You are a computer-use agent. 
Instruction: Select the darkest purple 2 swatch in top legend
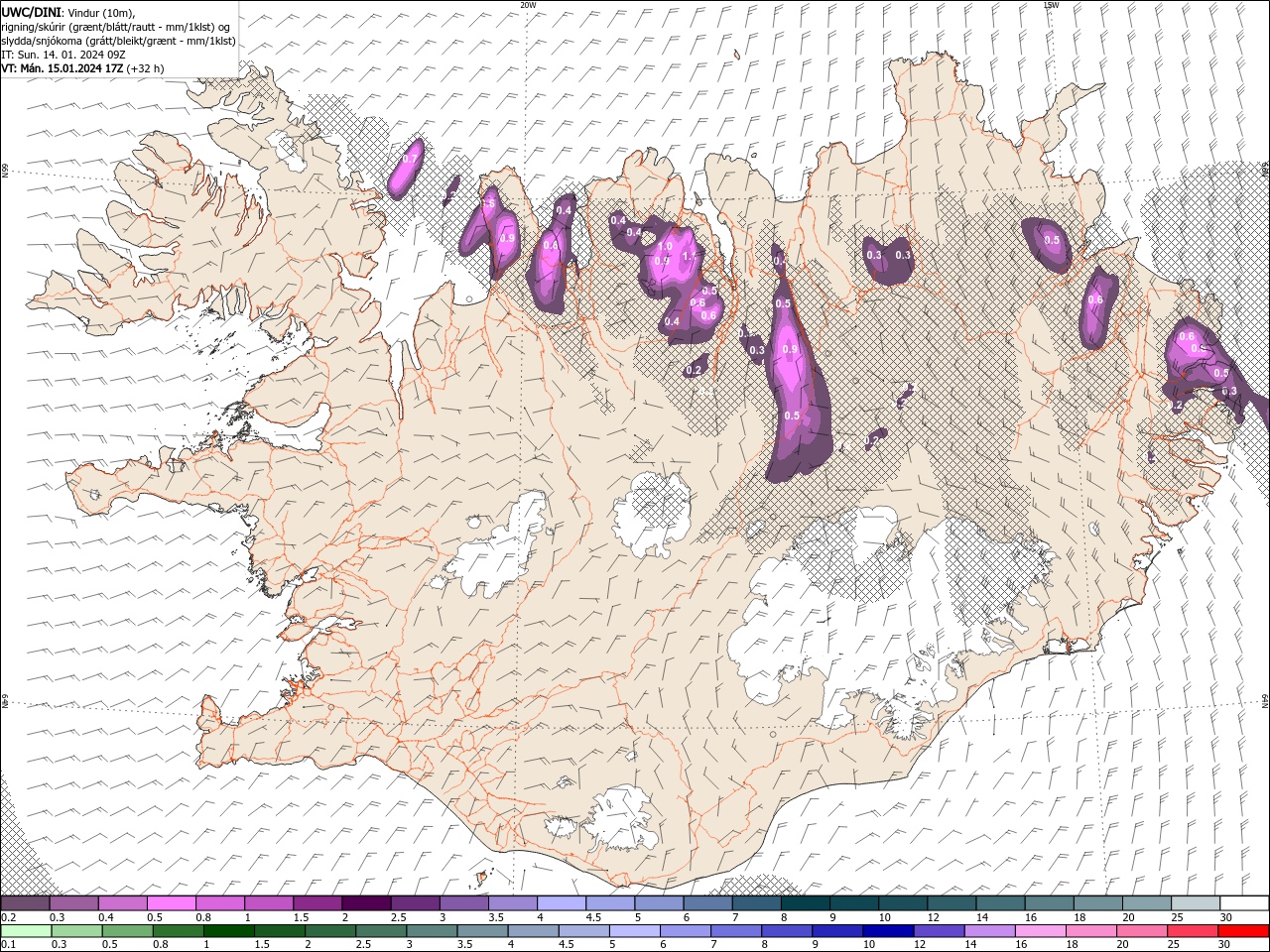click(x=366, y=903)
